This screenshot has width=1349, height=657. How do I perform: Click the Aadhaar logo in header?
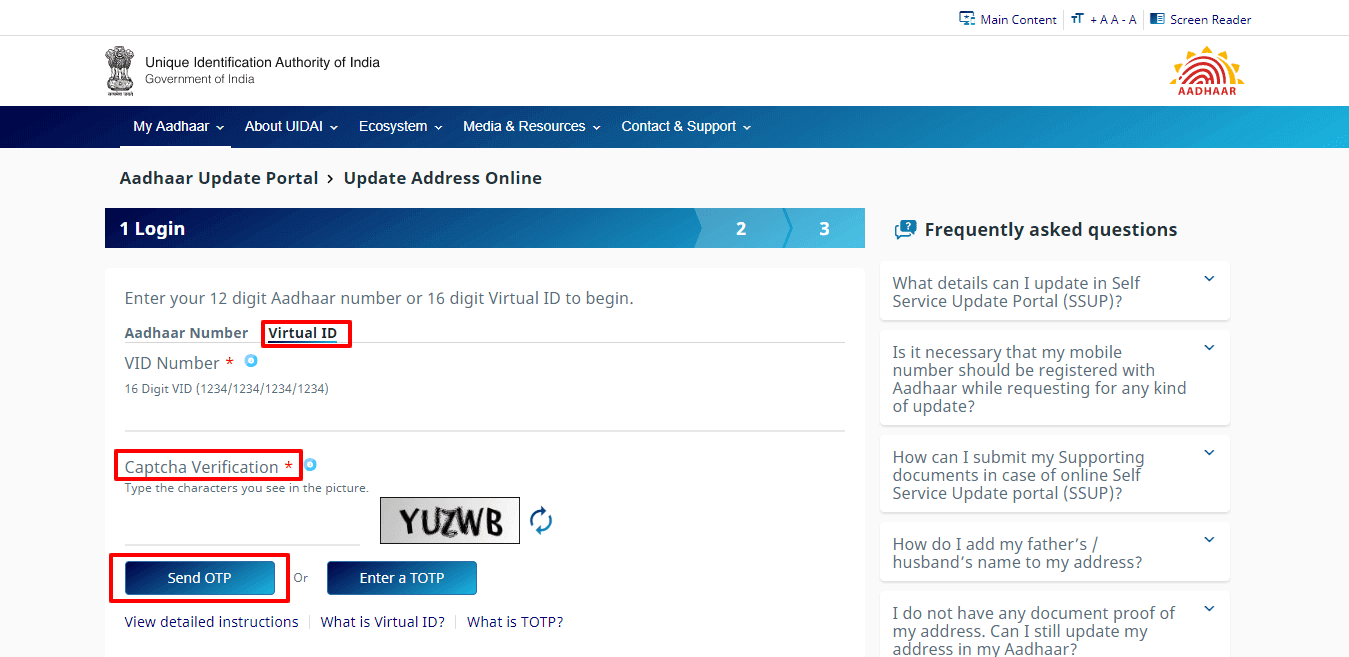coord(1206,71)
